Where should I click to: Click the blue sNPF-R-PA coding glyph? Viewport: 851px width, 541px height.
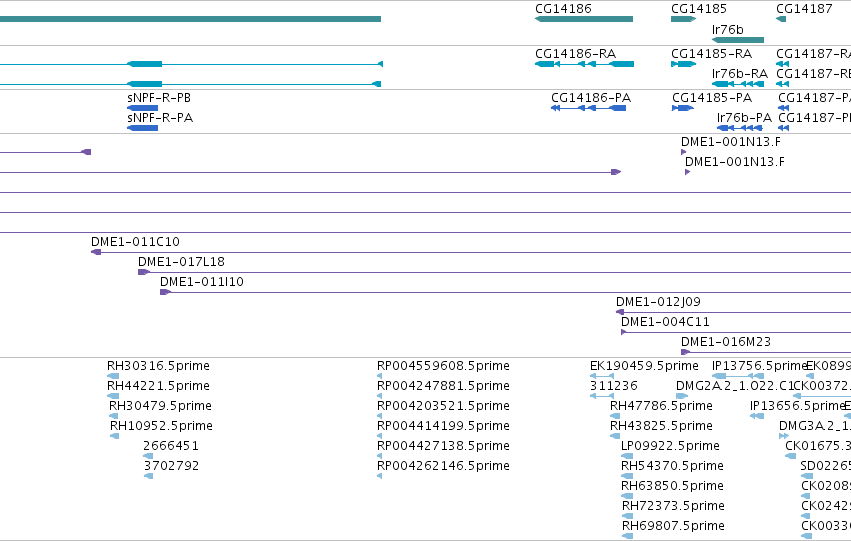142,128
